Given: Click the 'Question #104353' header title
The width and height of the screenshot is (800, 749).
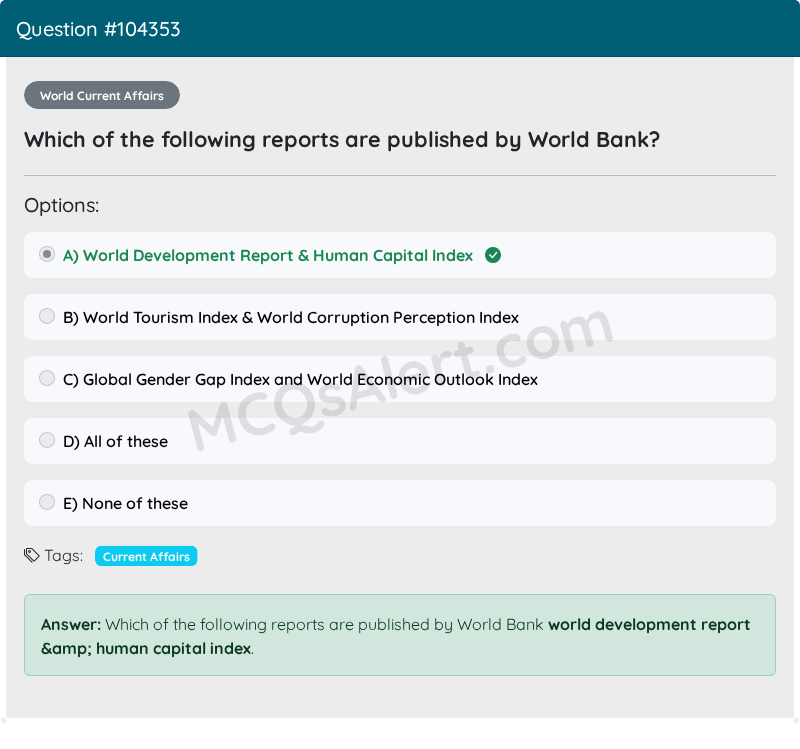Looking at the screenshot, I should pos(98,30).
